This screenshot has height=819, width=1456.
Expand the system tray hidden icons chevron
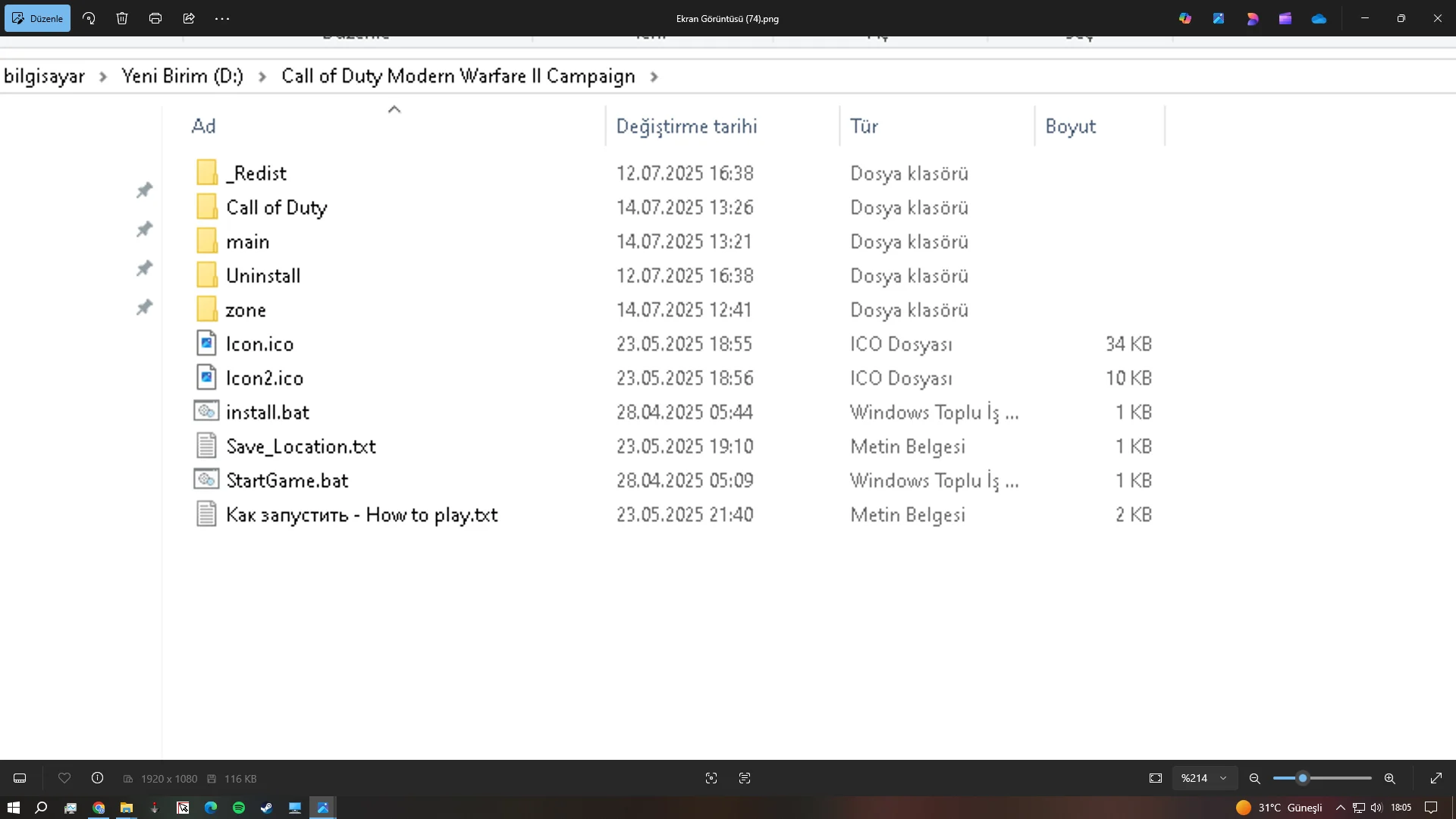1340,808
